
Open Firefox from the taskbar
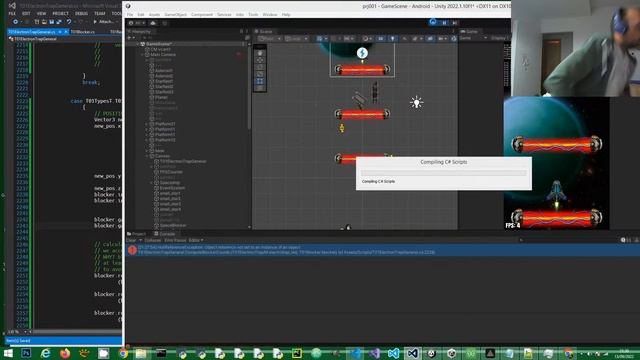pyautogui.click(x=65, y=353)
